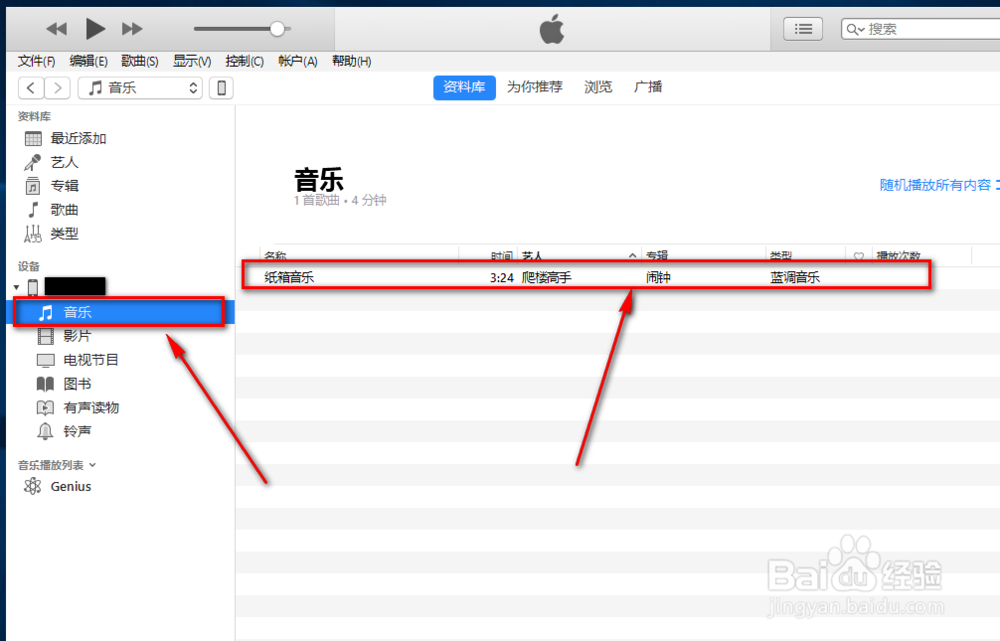
Task: Open the 歌曲(S) menu
Action: click(x=140, y=61)
